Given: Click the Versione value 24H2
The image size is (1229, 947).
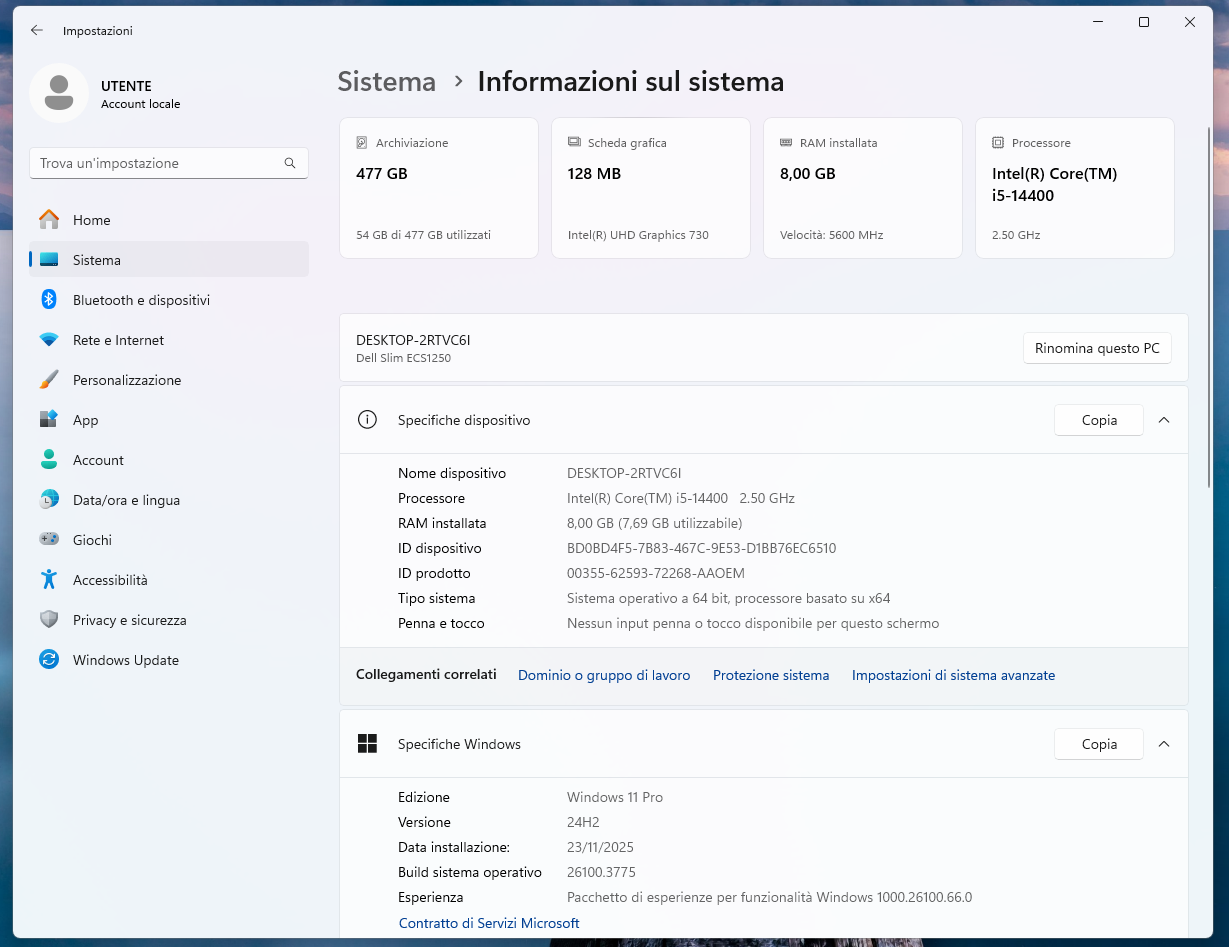Looking at the screenshot, I should (x=585, y=822).
